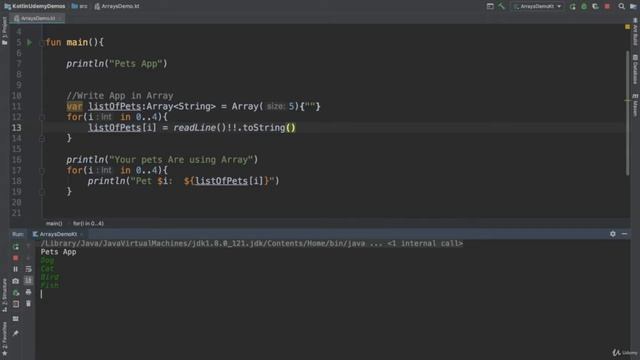
Task: Click the red stop button in toolbar
Action: click(607, 6)
